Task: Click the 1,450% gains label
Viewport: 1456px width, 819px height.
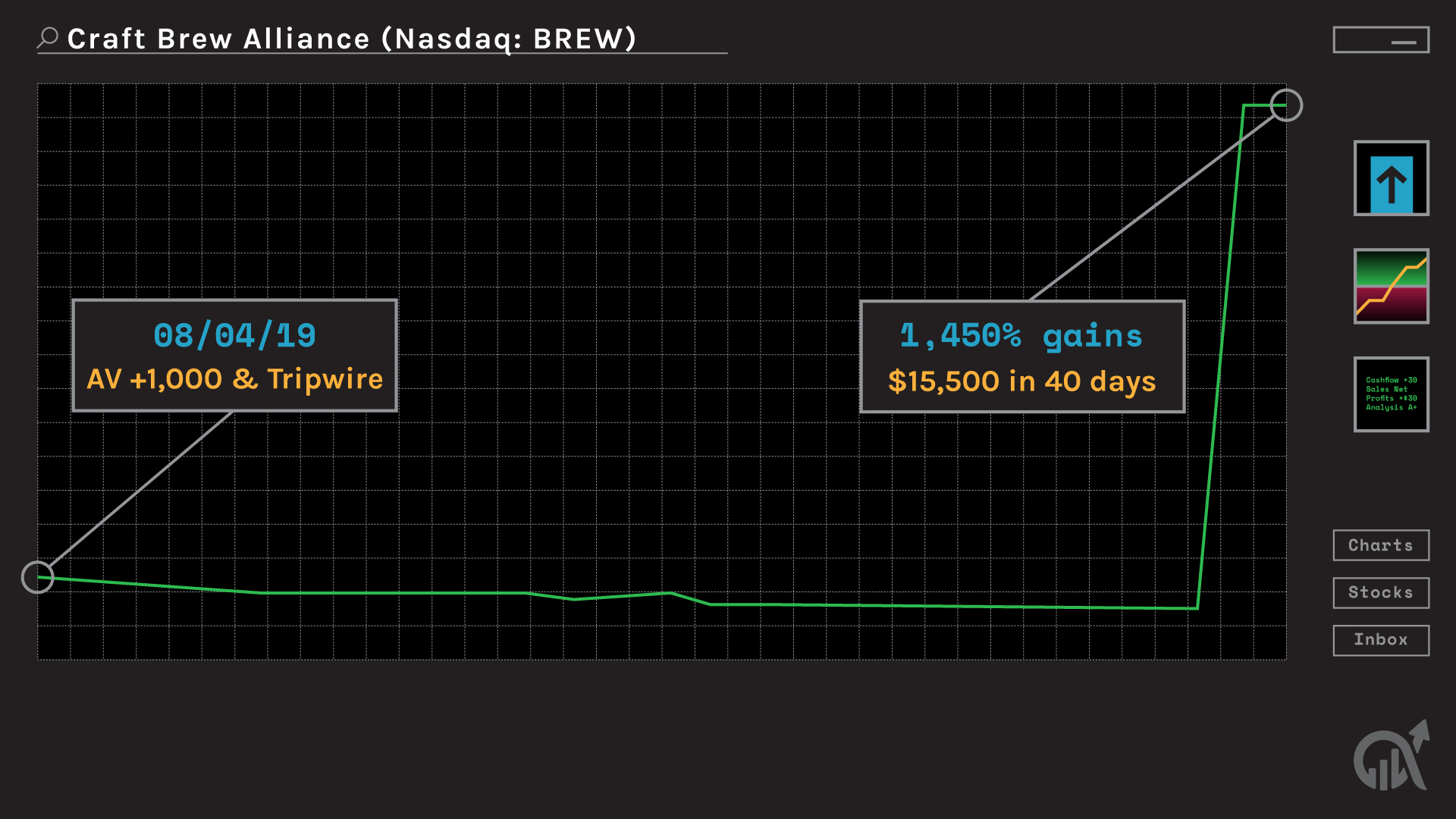Action: coord(1021,335)
